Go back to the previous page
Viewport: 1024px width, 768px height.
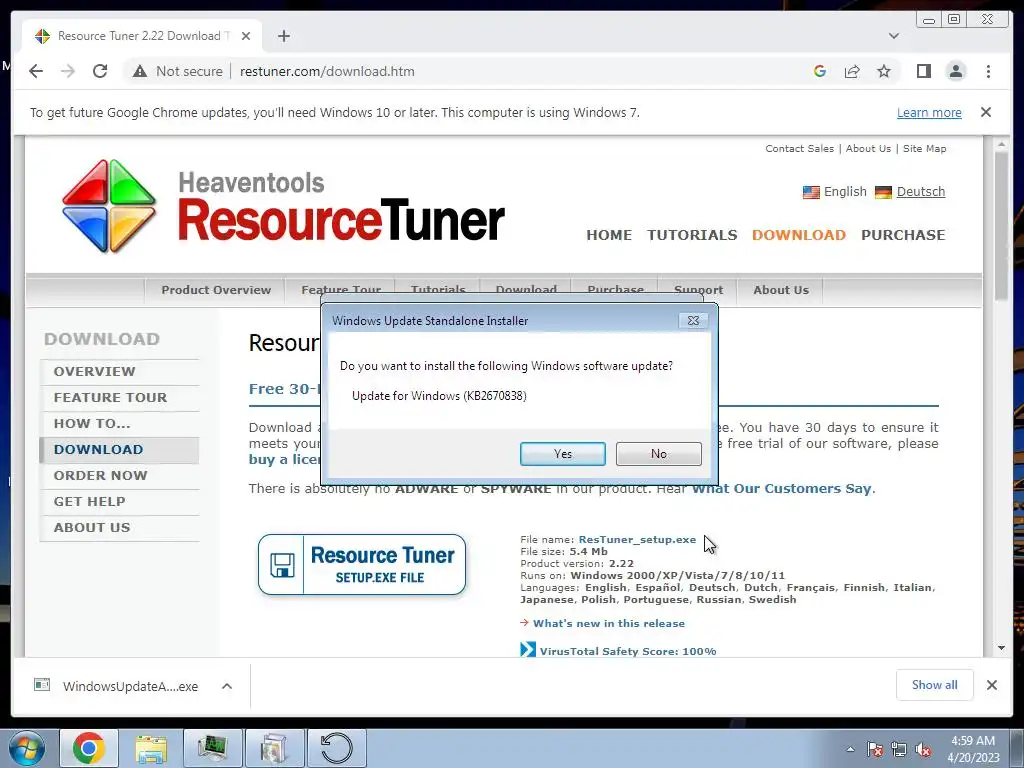point(36,71)
